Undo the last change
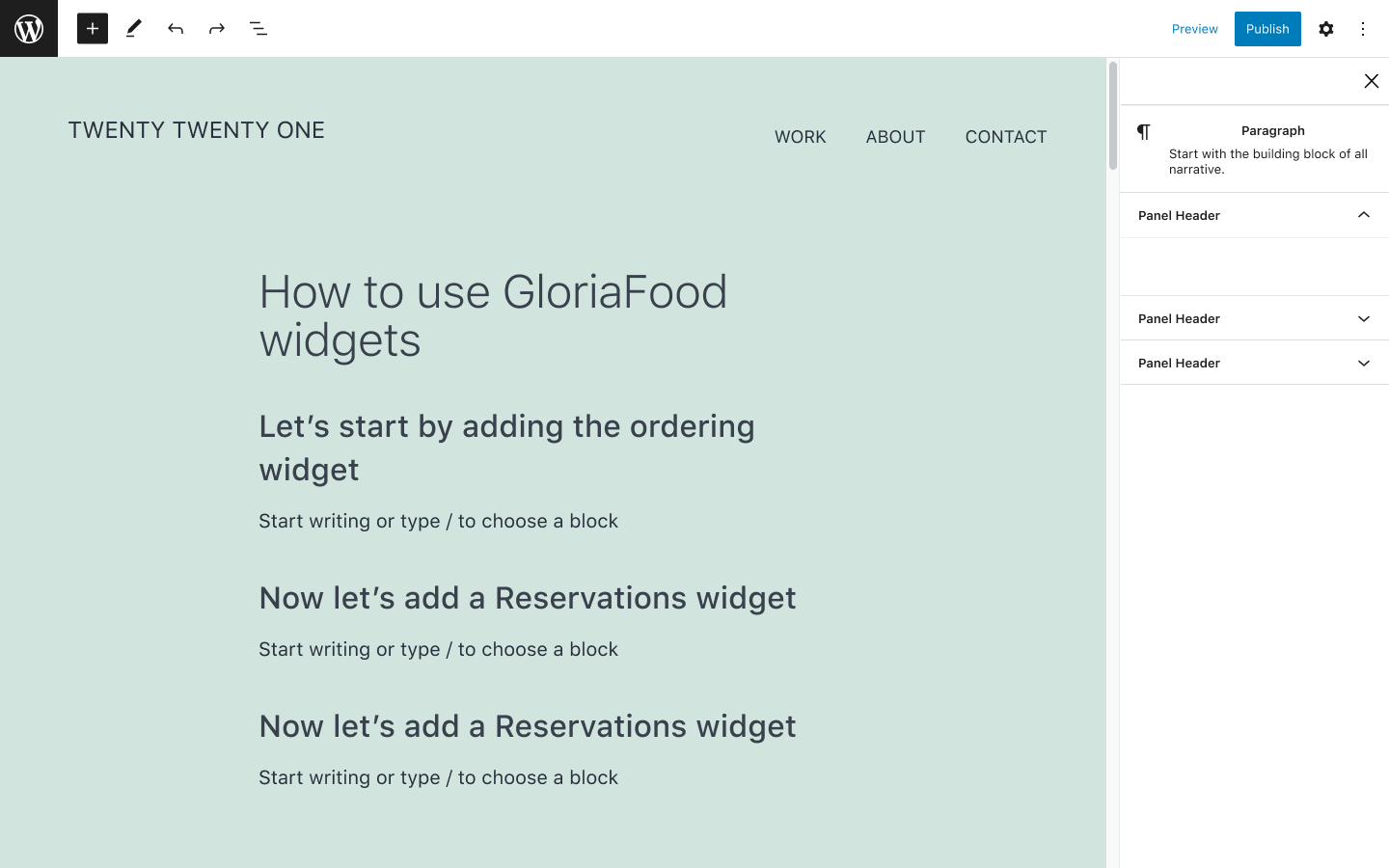Screen dimensions: 1389x868 pos(176,28)
